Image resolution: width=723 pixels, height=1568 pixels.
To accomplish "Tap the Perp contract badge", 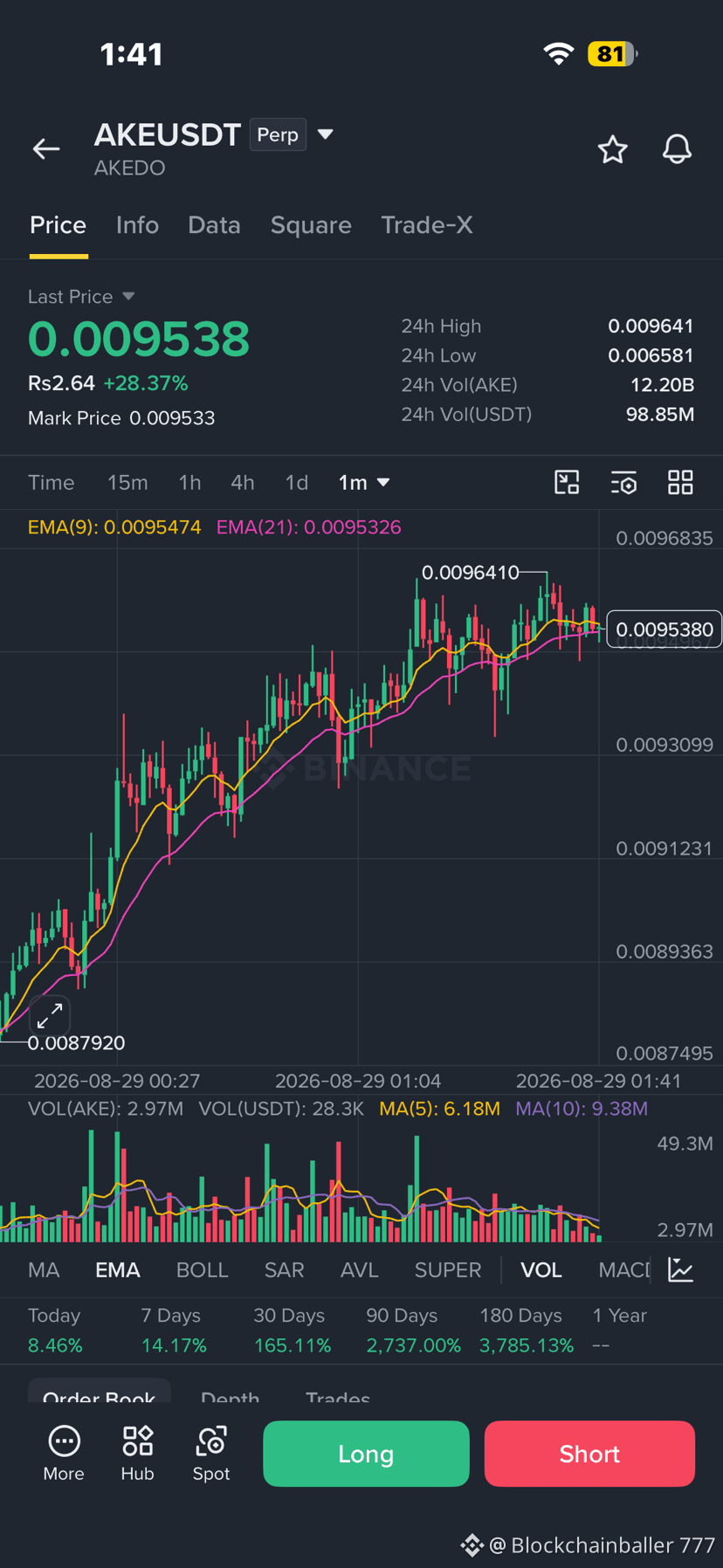I will 278,134.
